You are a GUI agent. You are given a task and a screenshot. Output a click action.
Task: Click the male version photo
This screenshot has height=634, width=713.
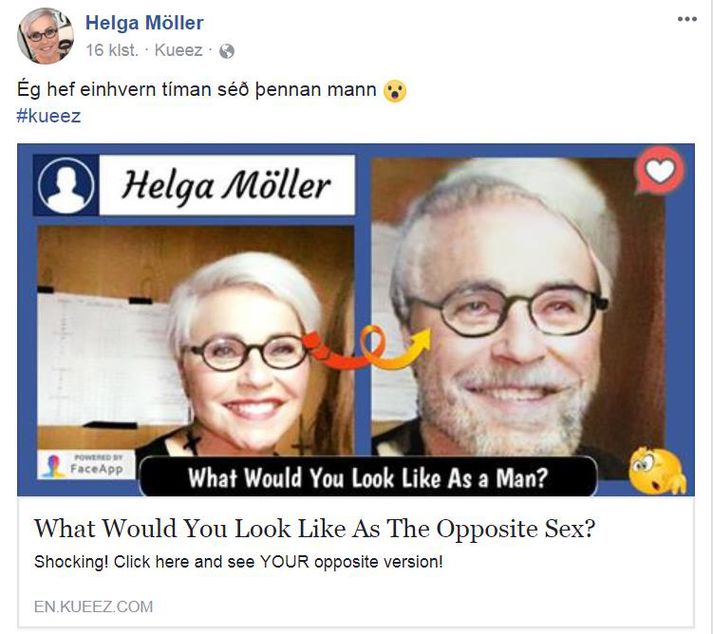(518, 307)
